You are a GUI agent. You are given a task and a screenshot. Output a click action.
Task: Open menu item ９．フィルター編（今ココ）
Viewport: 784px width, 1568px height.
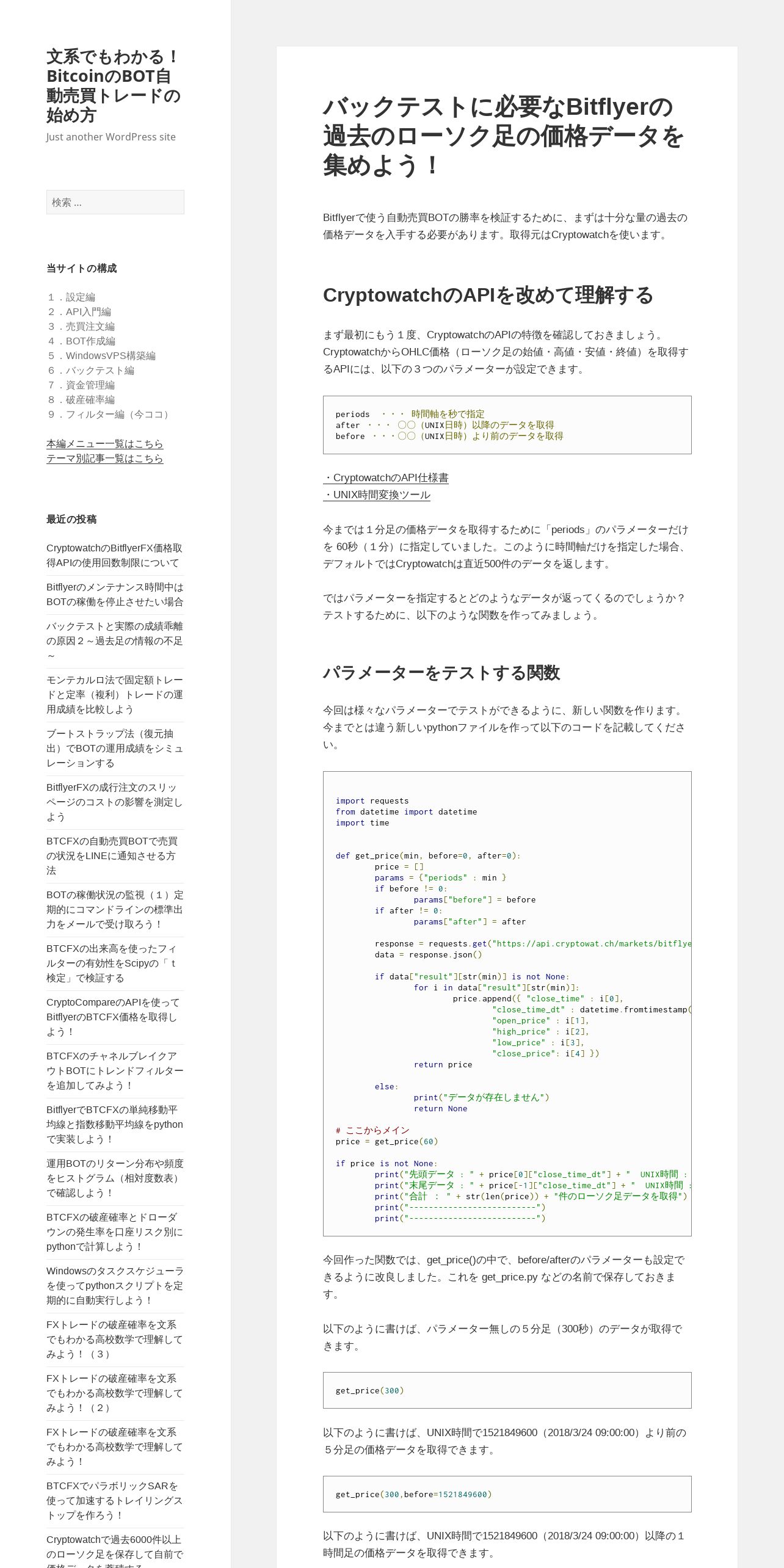[x=110, y=415]
